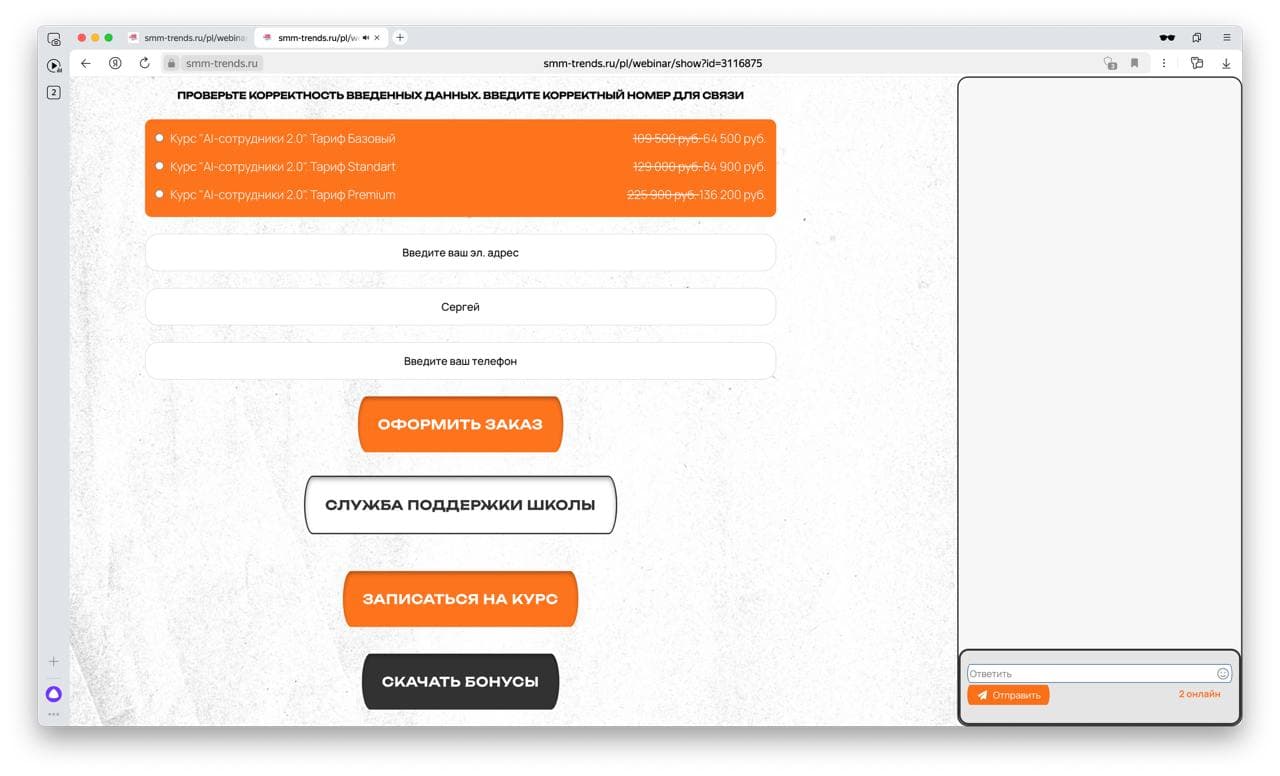Click the 64 500 руб. price
The height and width of the screenshot is (776, 1280).
pyautogui.click(x=734, y=139)
